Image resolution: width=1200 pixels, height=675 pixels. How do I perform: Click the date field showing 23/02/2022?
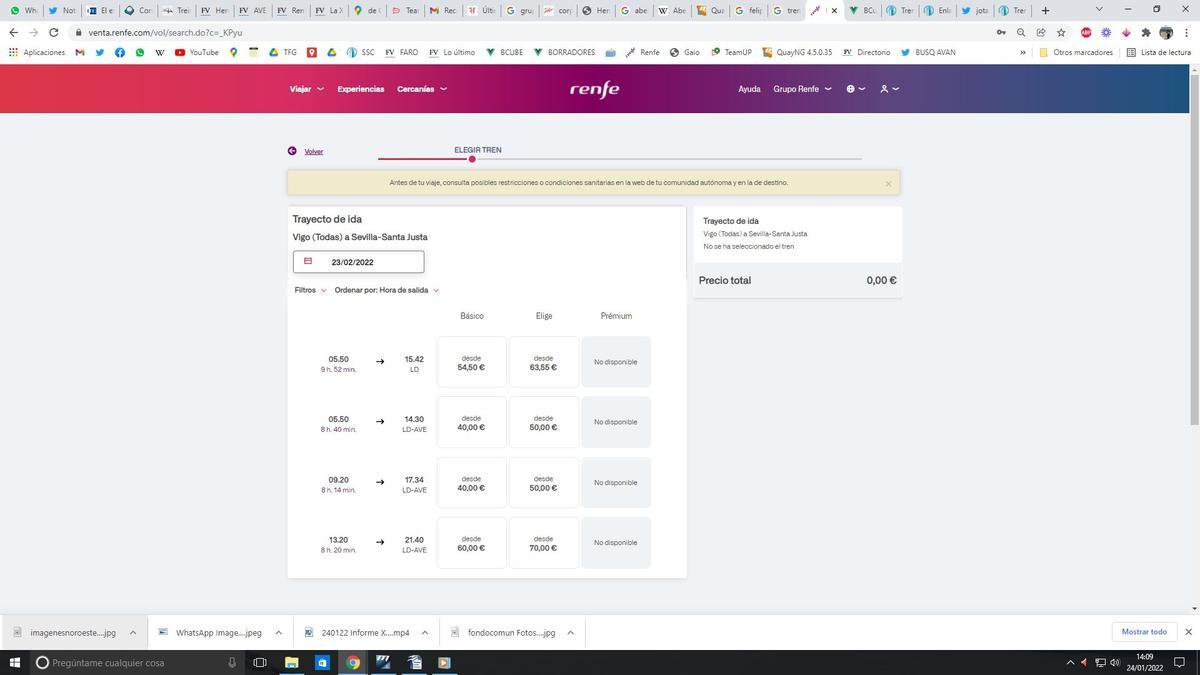coord(362,261)
